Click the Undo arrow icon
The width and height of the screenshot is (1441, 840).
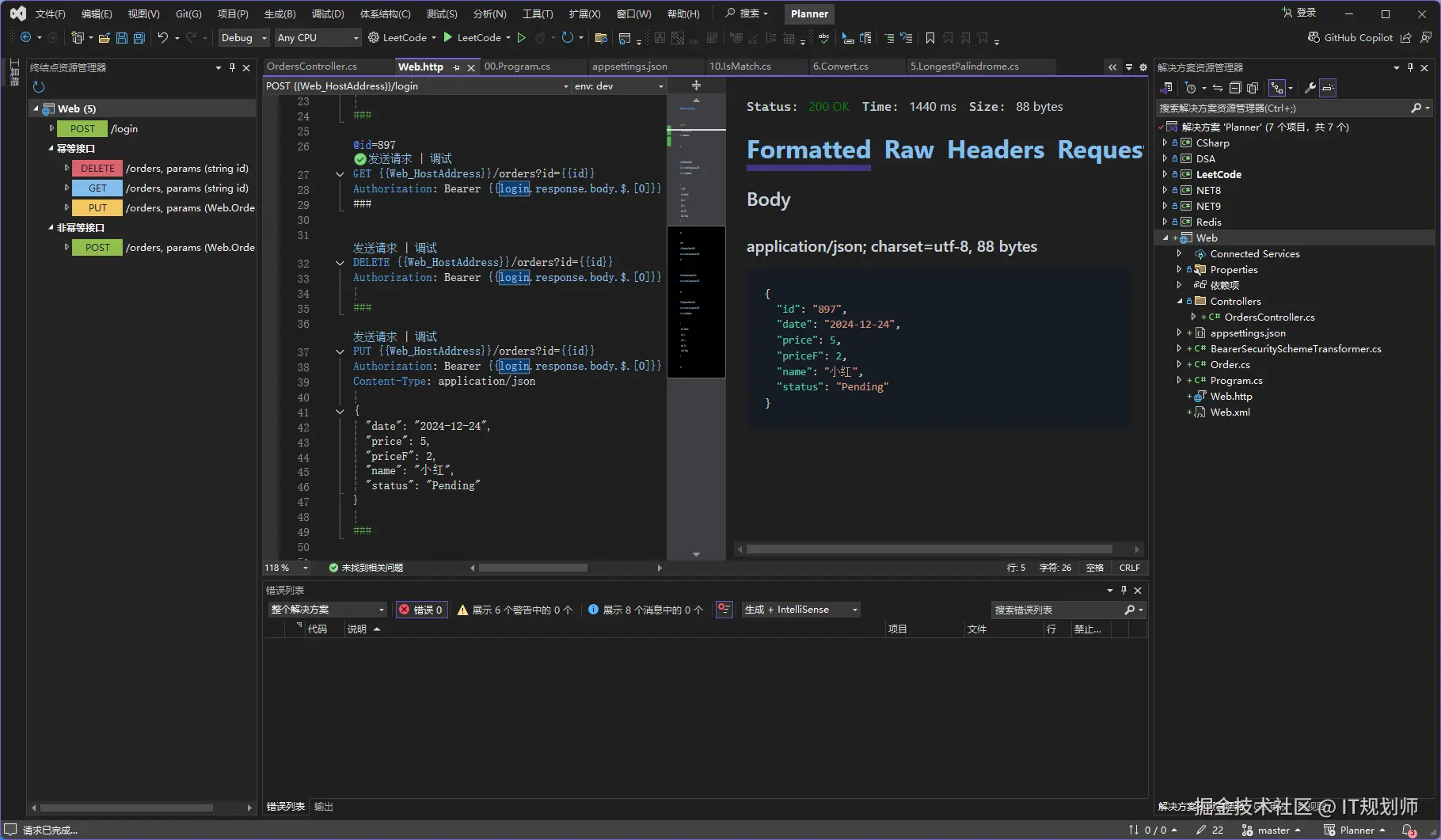[x=162, y=38]
